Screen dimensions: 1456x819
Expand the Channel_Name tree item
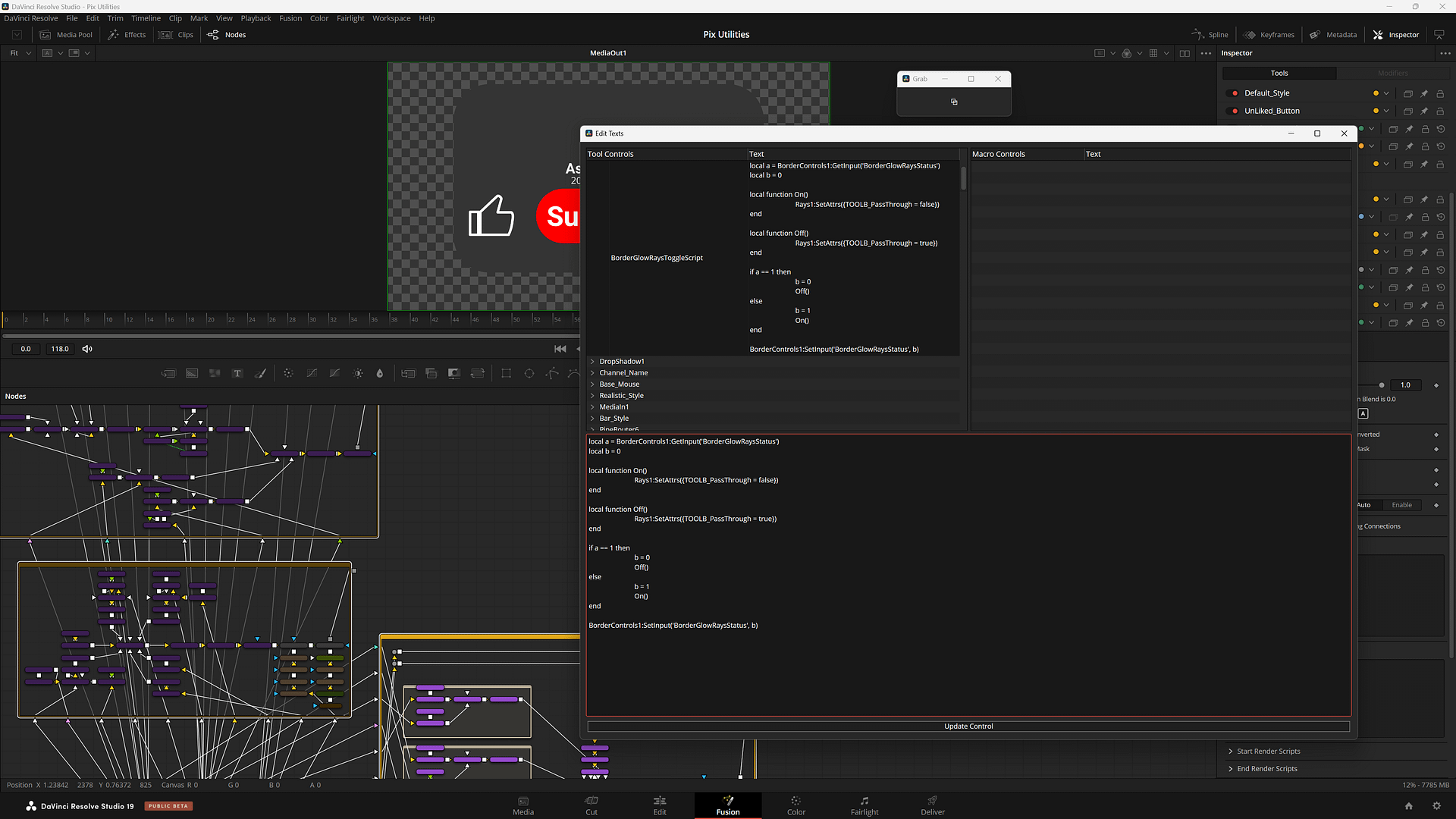tap(592, 373)
